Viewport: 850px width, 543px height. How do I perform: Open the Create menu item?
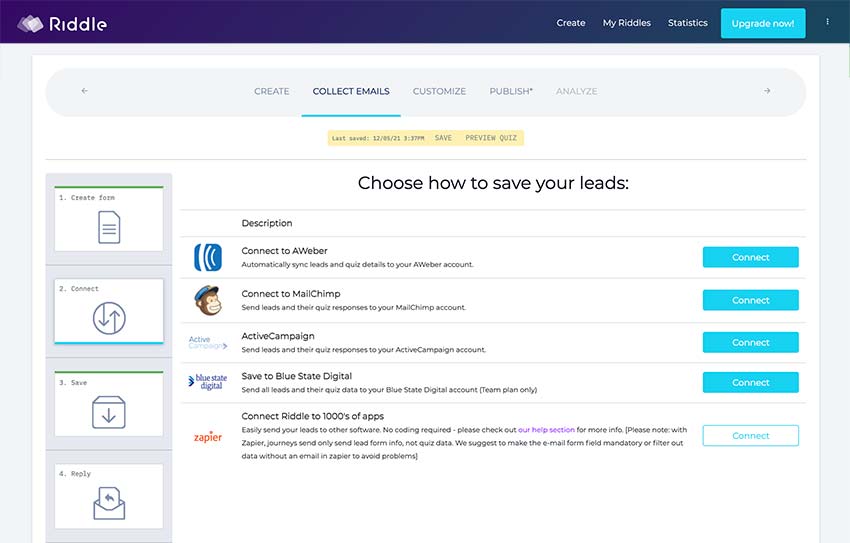click(x=571, y=23)
